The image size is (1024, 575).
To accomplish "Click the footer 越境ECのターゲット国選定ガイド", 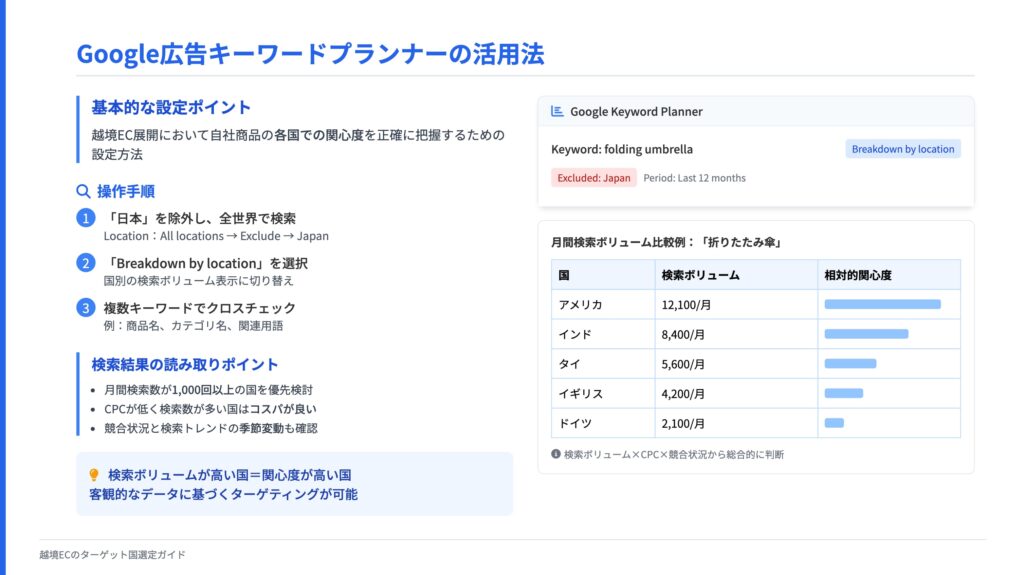I will click(x=112, y=555).
